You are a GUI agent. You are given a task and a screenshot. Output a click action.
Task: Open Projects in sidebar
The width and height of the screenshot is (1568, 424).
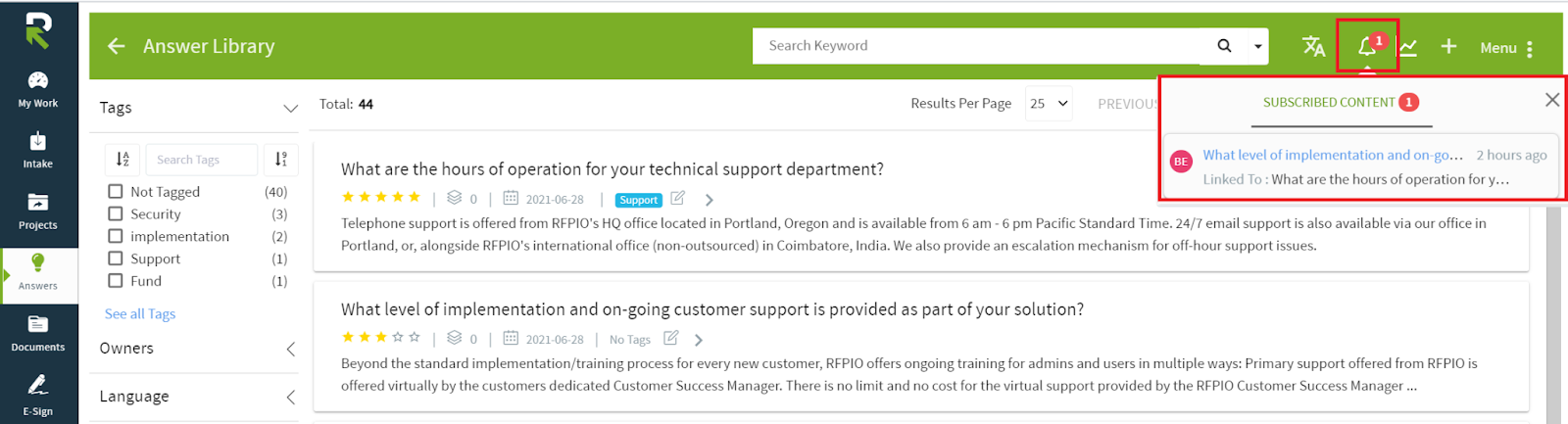coord(38,211)
